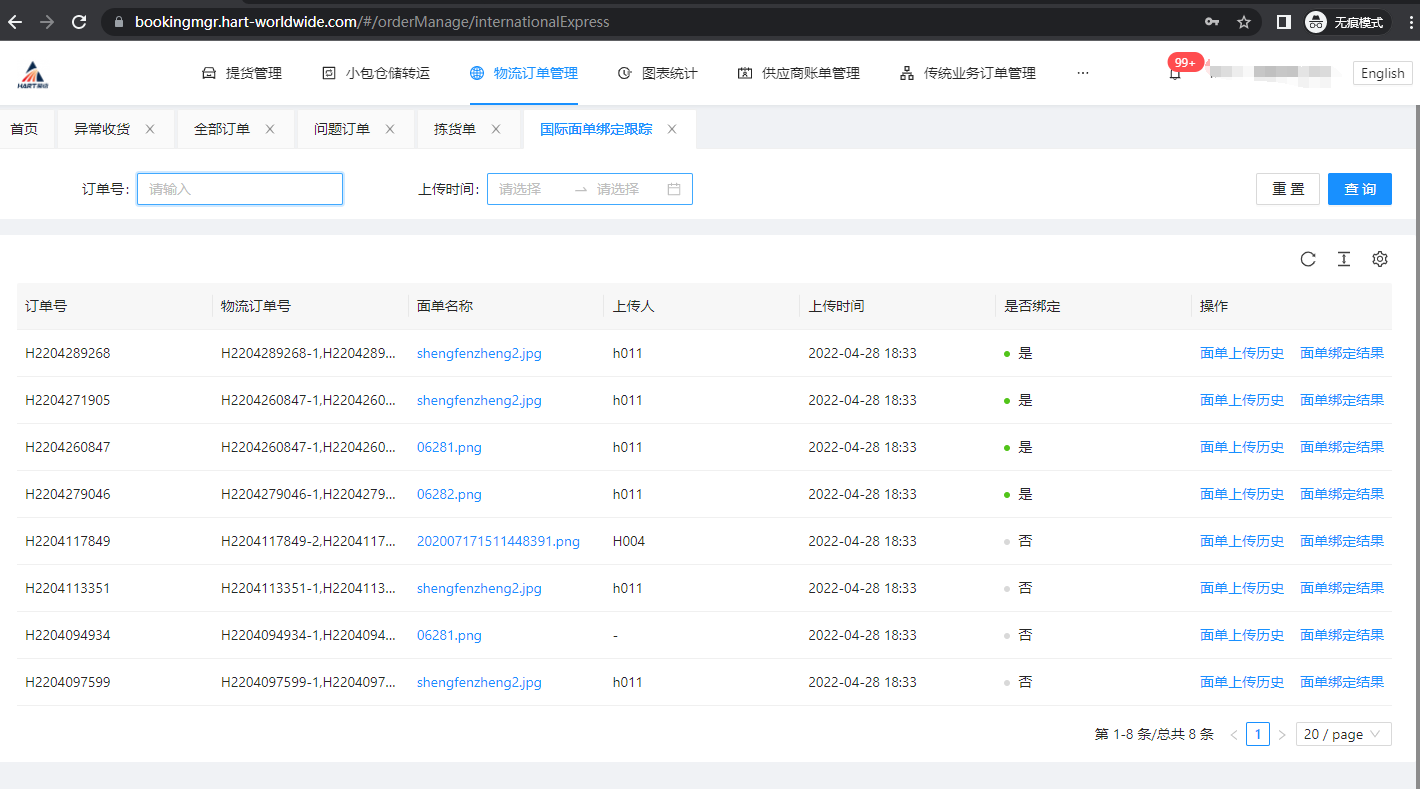Click the calendar icon in upload time field
The height and width of the screenshot is (789, 1420).
tap(674, 189)
